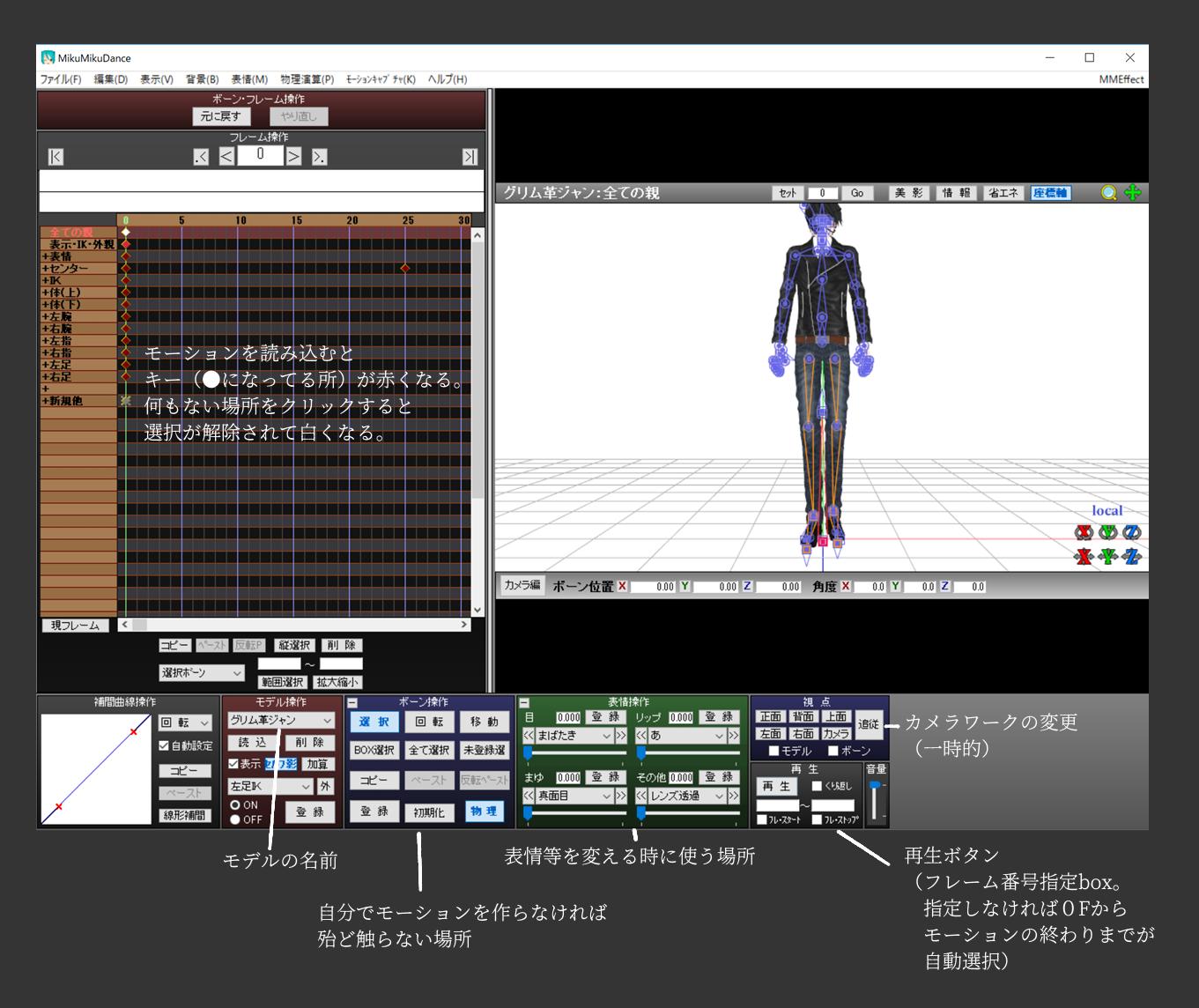Click the 再生 play button

[x=777, y=786]
